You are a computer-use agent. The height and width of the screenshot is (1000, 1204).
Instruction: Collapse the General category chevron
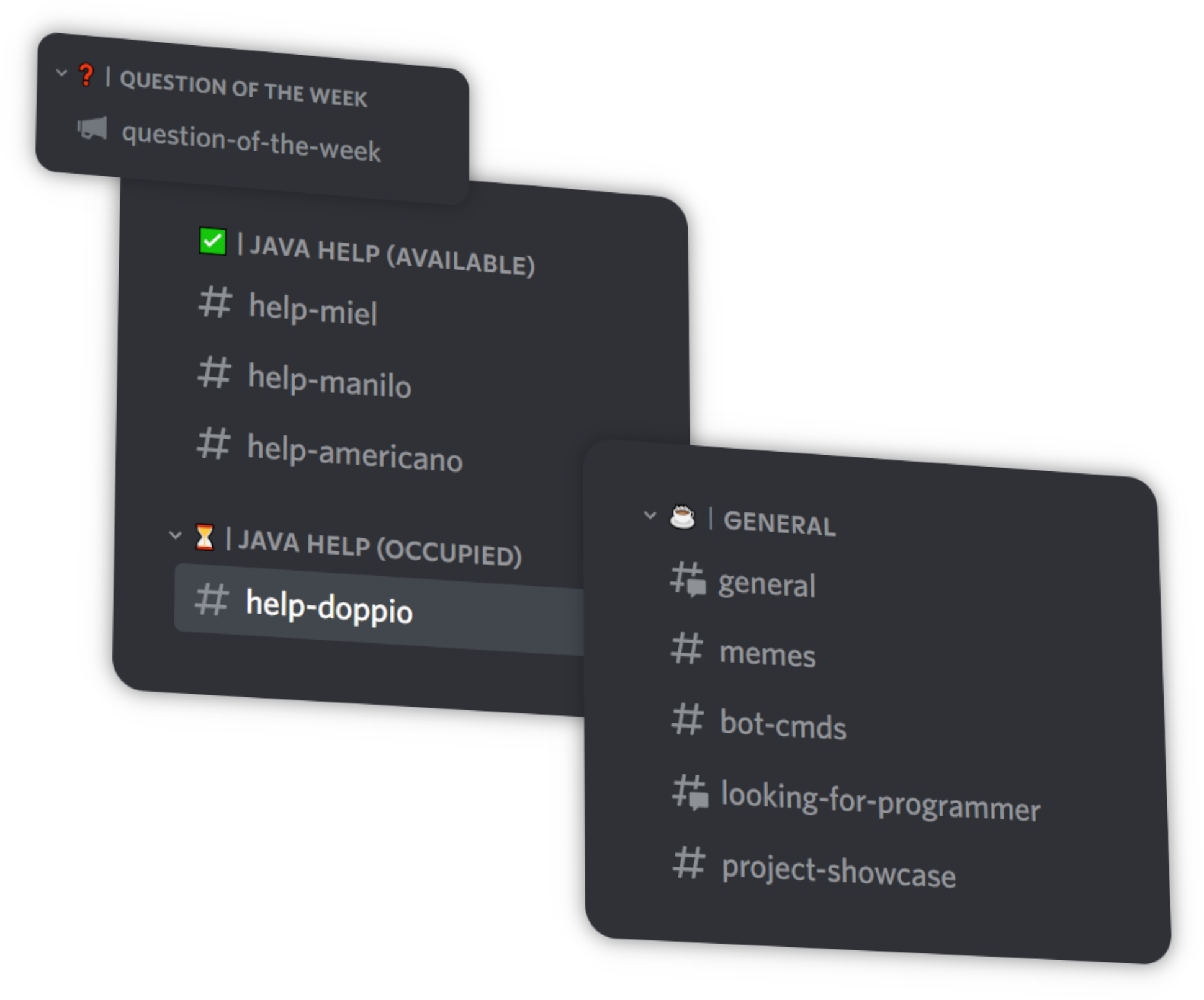click(x=650, y=515)
